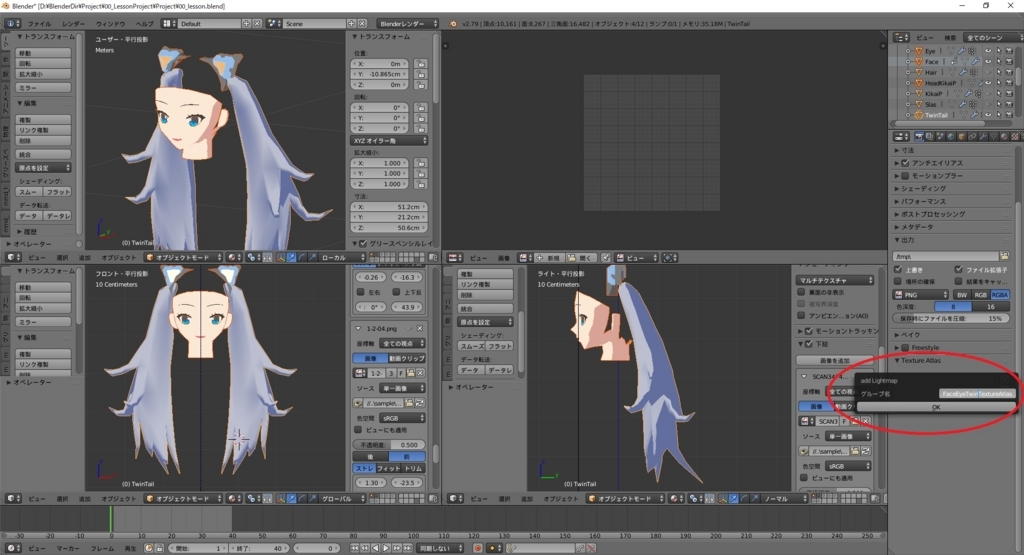Open the Render Layers properties tab icon
The image size is (1024, 555).
click(x=929, y=136)
